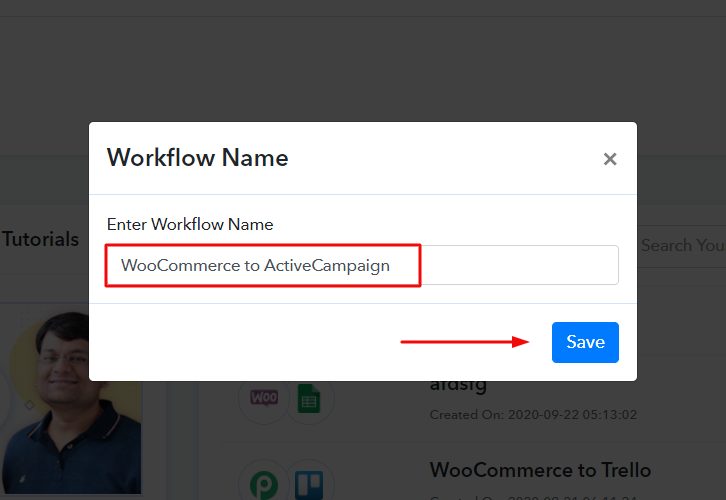Open the WooCommerce to Trello workflow
Image resolution: width=726 pixels, height=500 pixels.
(540, 470)
